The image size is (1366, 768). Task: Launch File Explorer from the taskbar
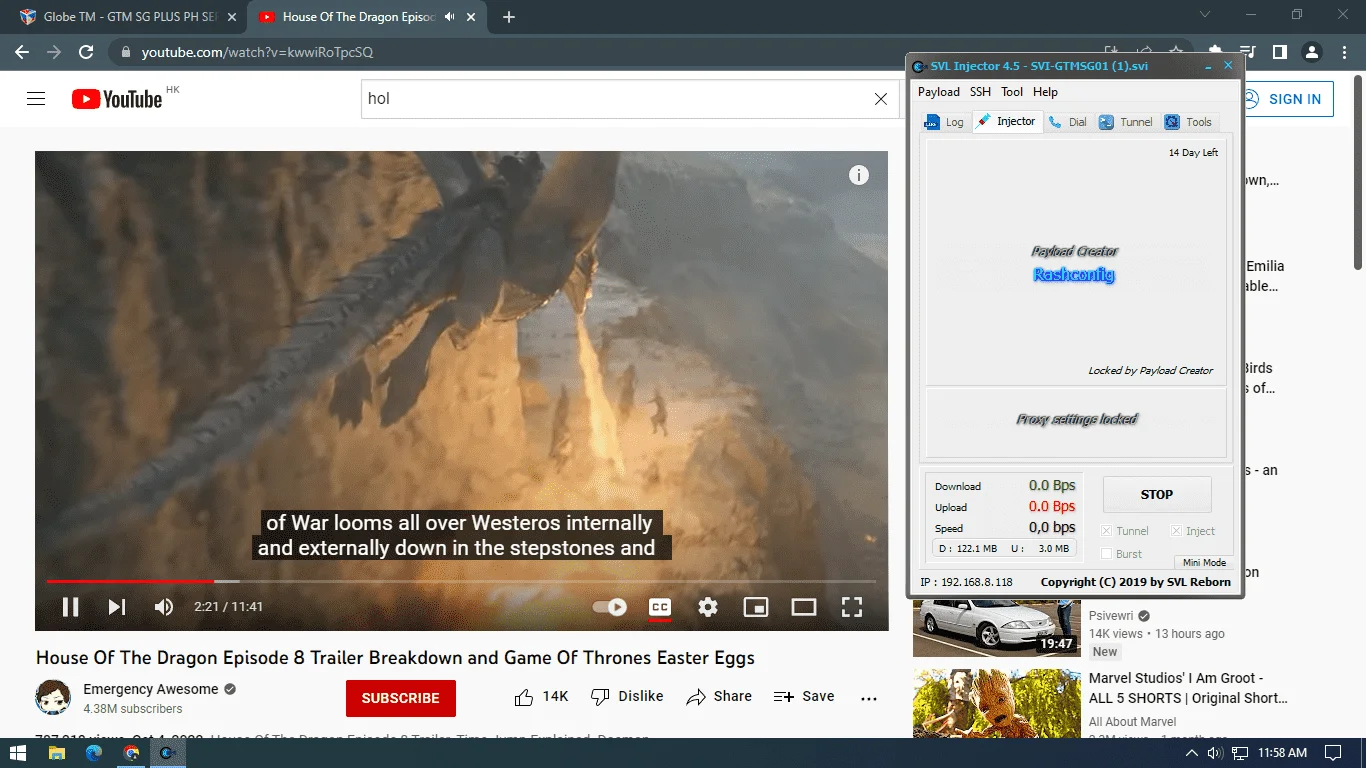(x=57, y=753)
